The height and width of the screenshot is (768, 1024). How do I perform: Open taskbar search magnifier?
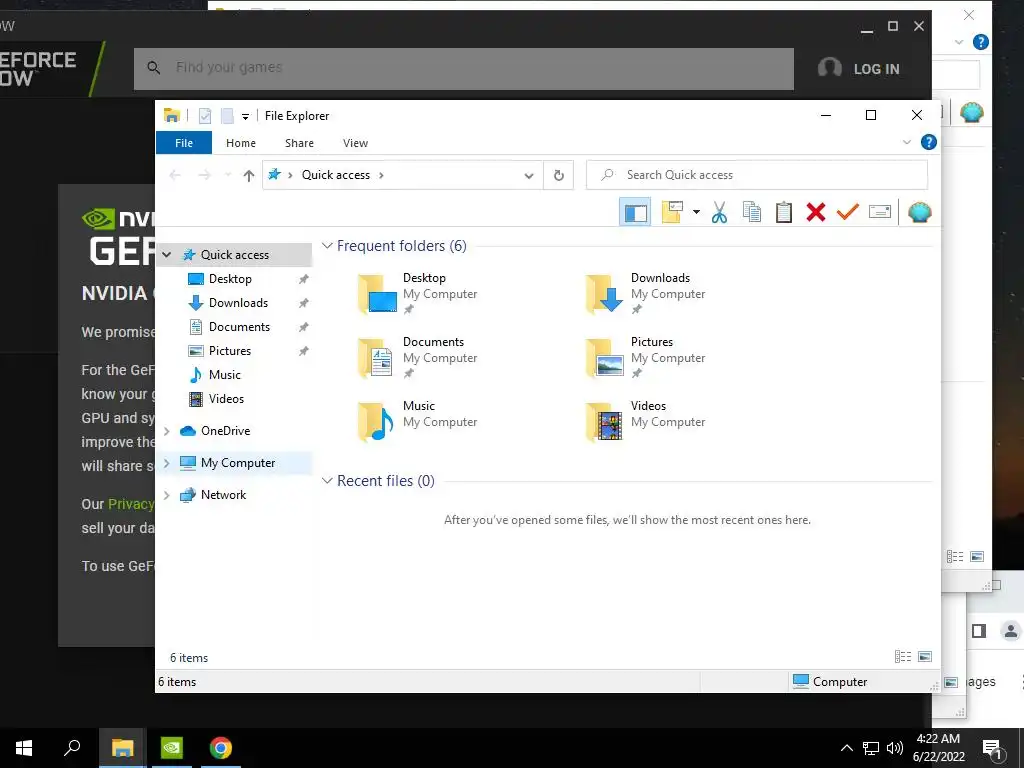[x=72, y=748]
